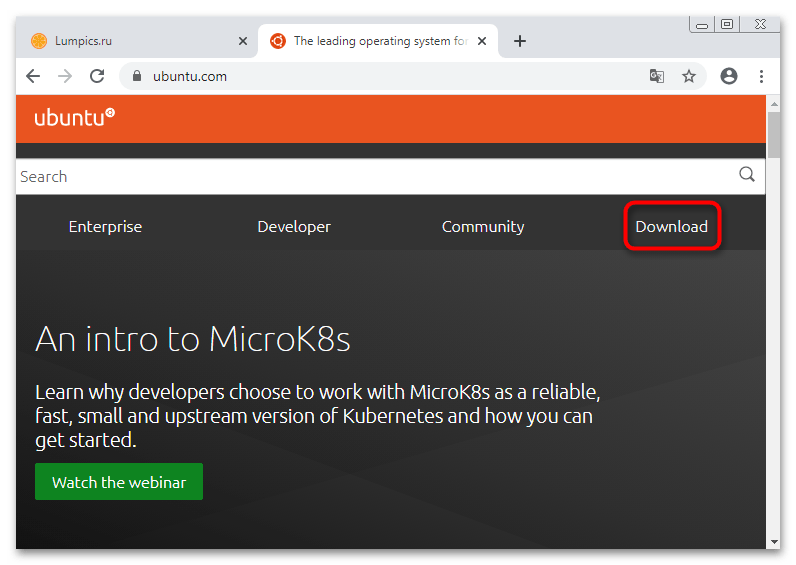
Task: Click the Ubuntu favicon on the active tab
Action: click(x=278, y=41)
